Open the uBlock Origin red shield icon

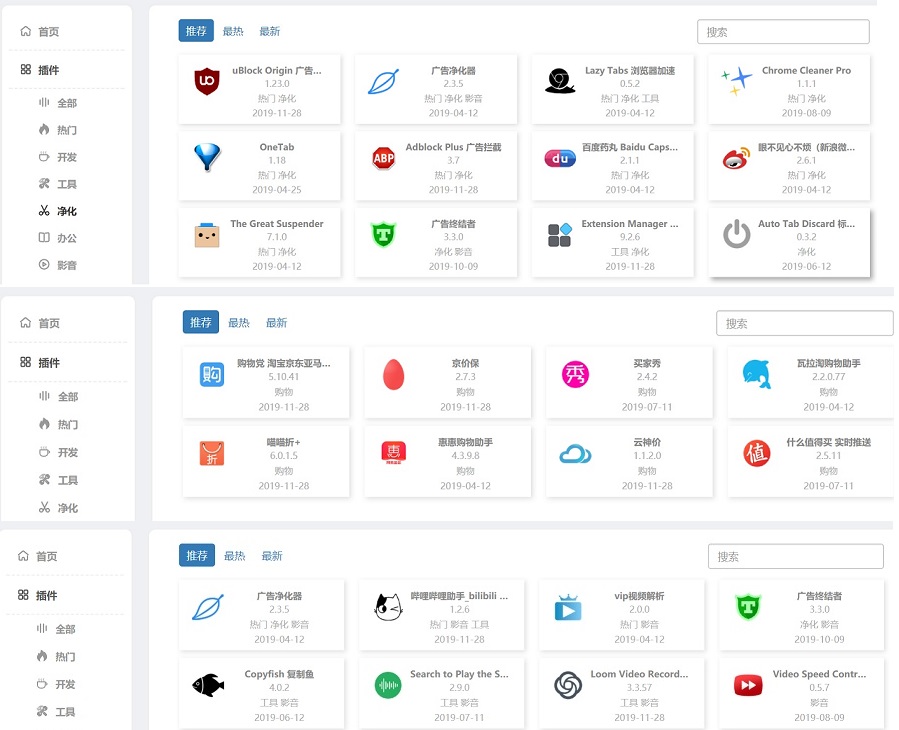tap(207, 81)
